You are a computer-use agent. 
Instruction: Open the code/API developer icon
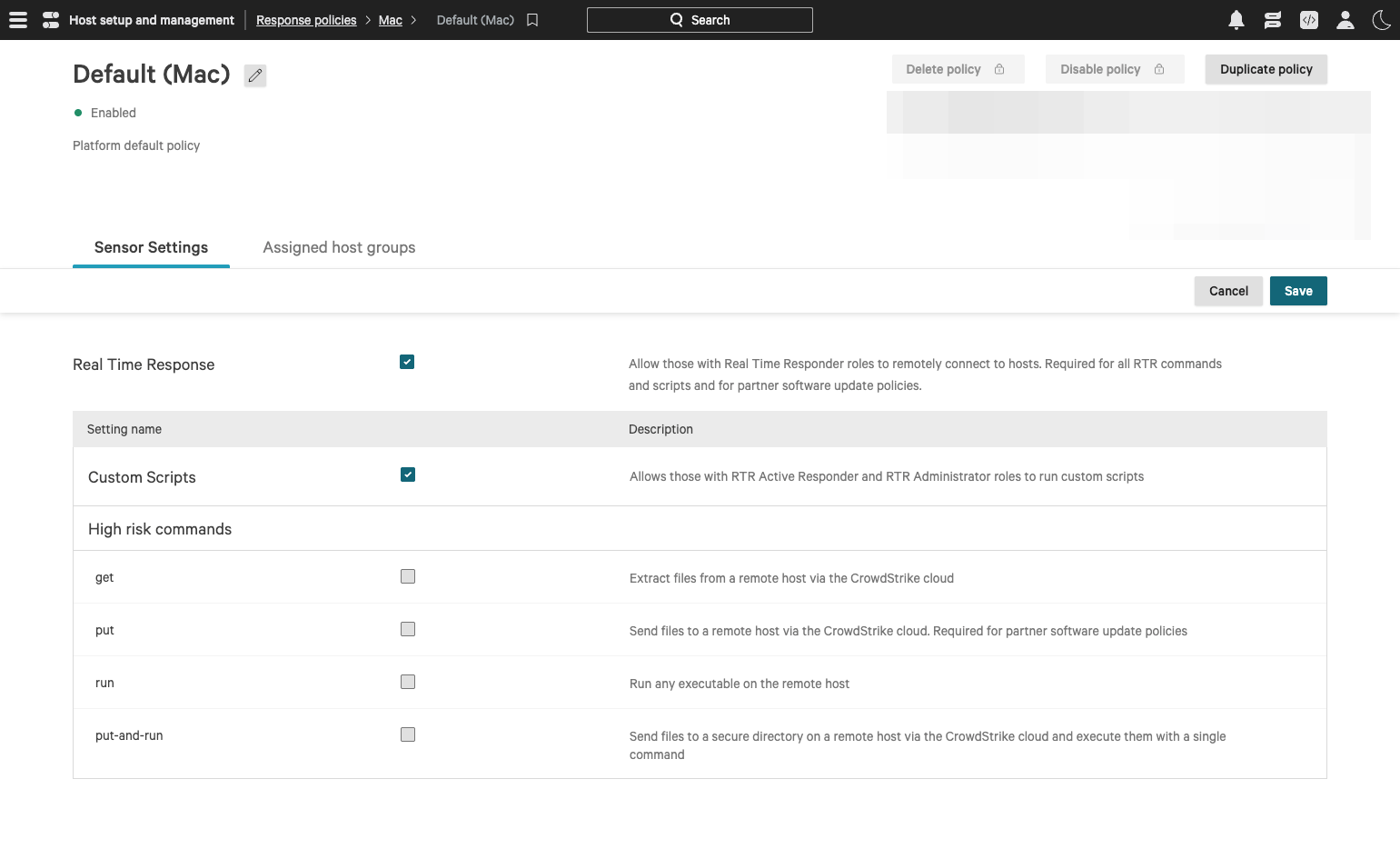(1308, 20)
